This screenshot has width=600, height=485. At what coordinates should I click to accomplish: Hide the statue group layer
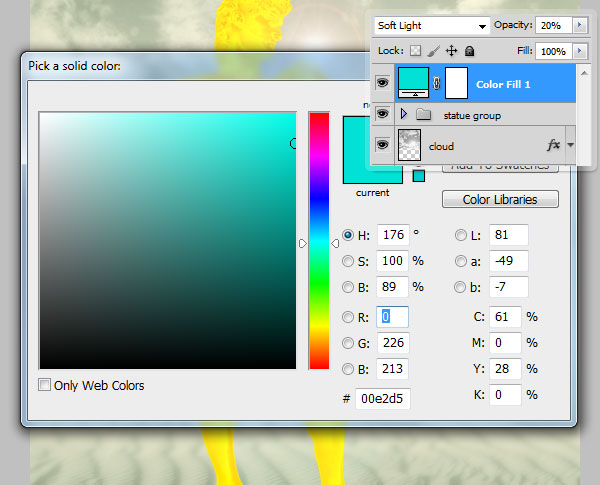click(x=382, y=114)
